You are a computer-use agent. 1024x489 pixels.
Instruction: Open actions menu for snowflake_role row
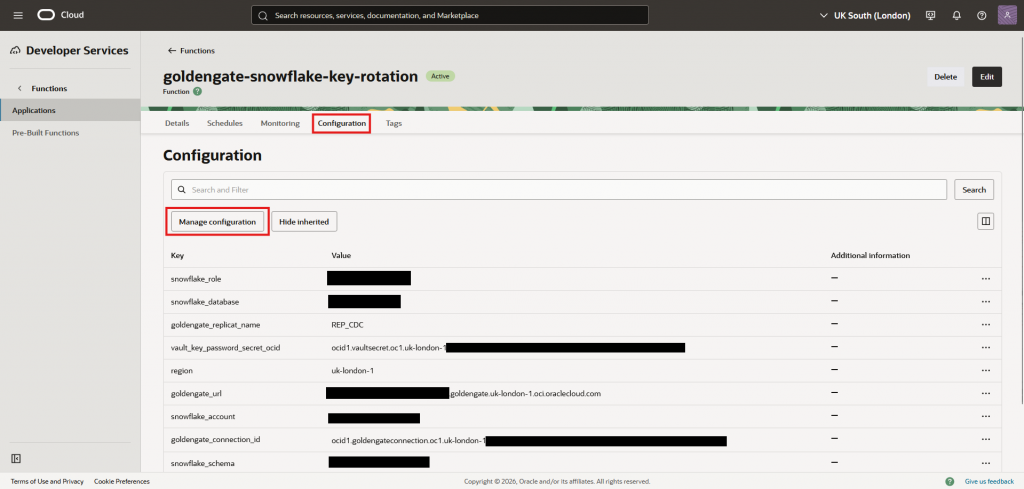point(985,279)
